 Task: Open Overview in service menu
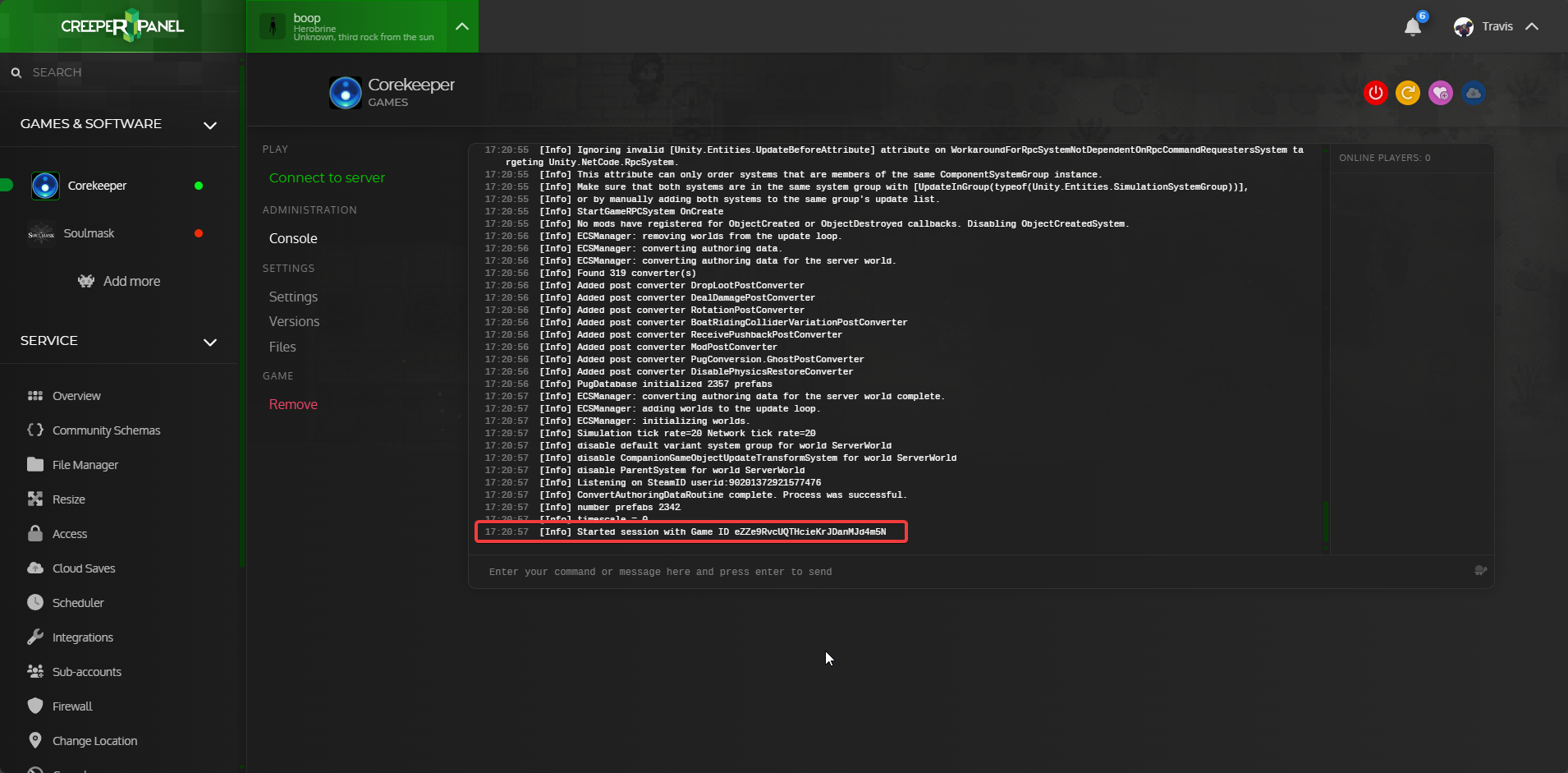[x=76, y=396]
